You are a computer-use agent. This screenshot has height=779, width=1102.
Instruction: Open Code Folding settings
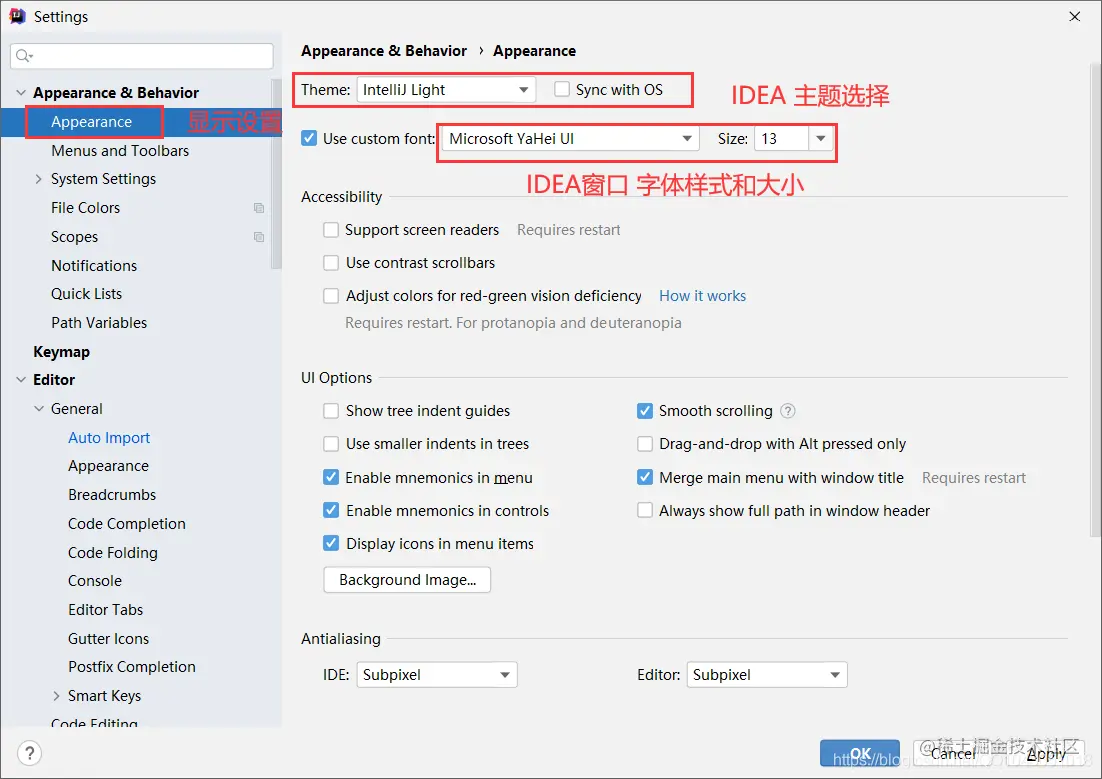click(112, 553)
